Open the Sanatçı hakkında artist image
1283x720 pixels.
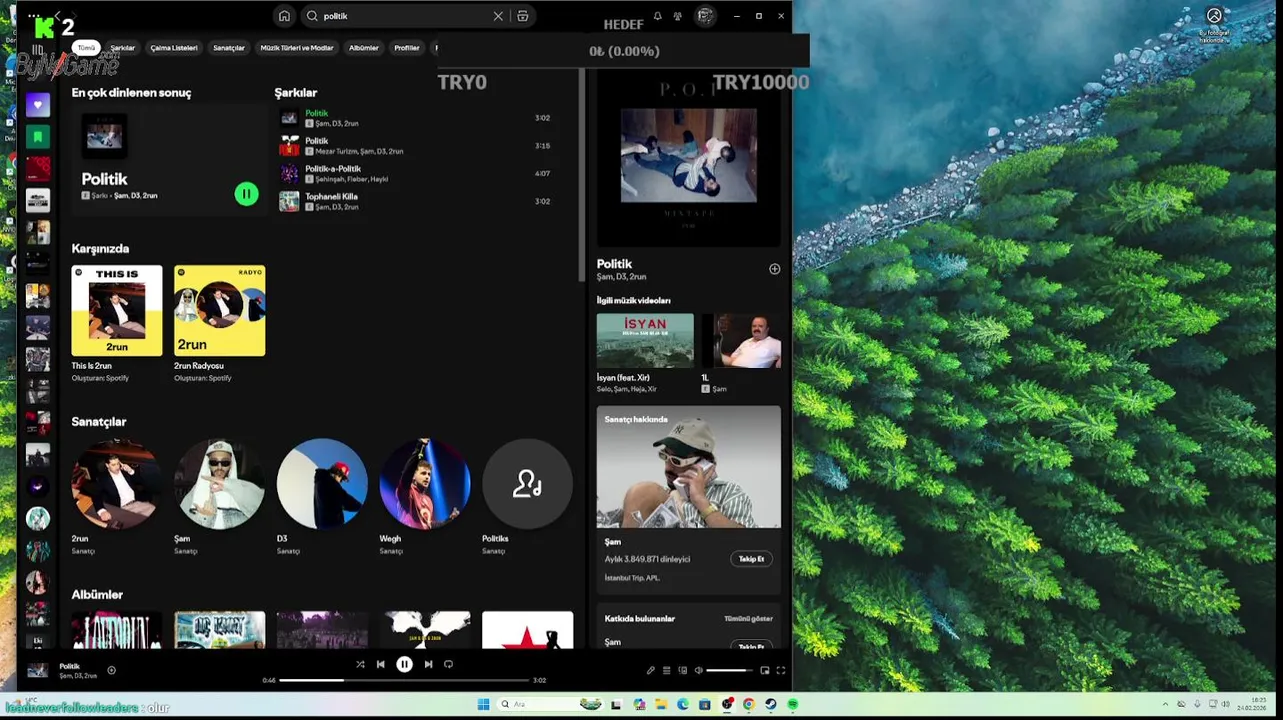[x=689, y=466]
